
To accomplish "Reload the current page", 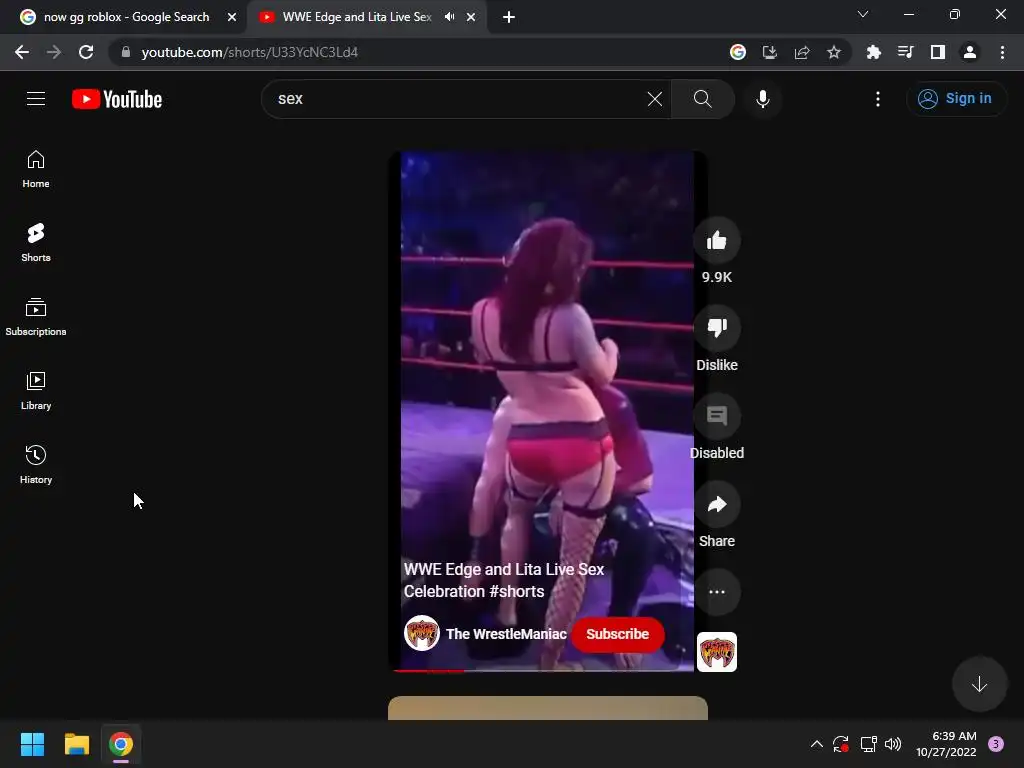I will 86,52.
